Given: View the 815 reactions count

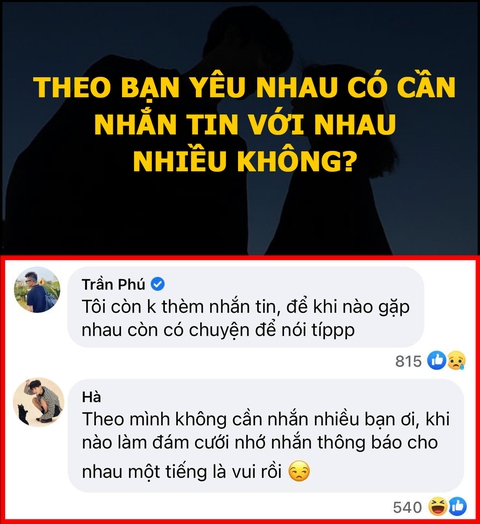Looking at the screenshot, I should pyautogui.click(x=408, y=361).
